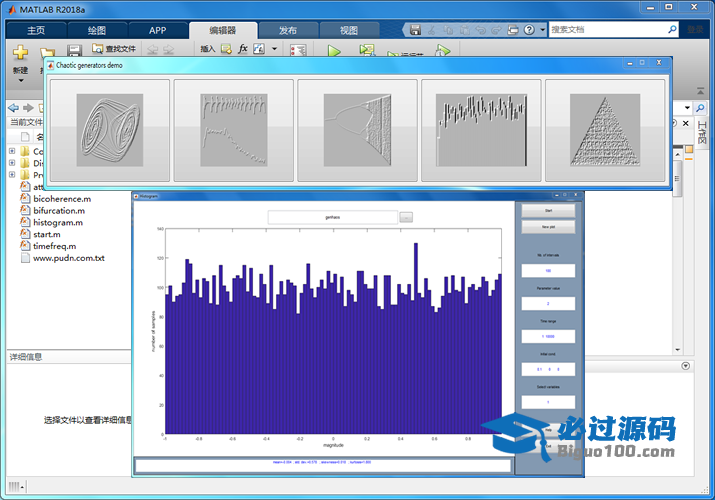Image resolution: width=715 pixels, height=500 pixels.
Task: Click the breakpoints icon in Editor ribbon
Action: (x=298, y=50)
